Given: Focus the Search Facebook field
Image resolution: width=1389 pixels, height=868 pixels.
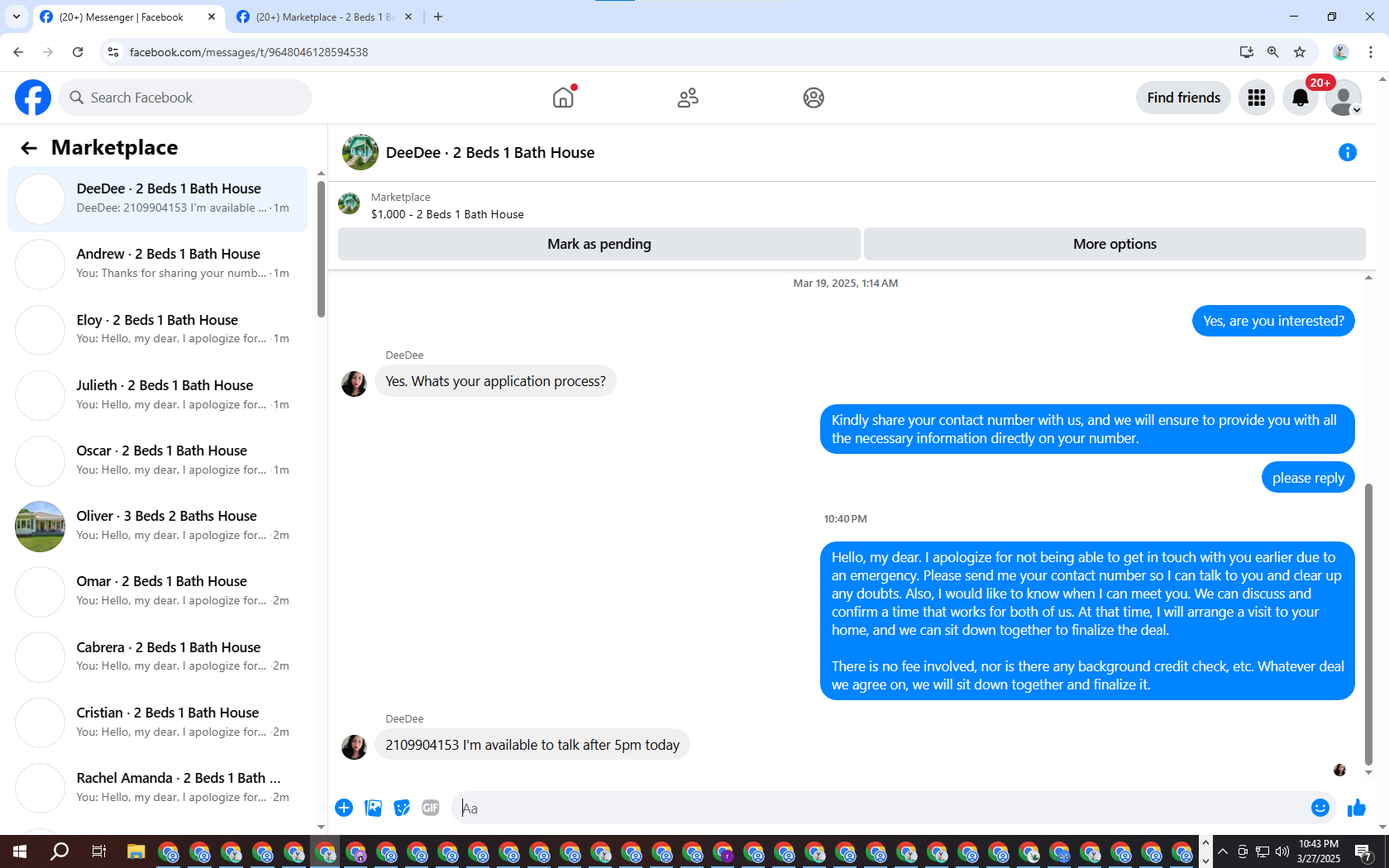Looking at the screenshot, I should point(186,98).
